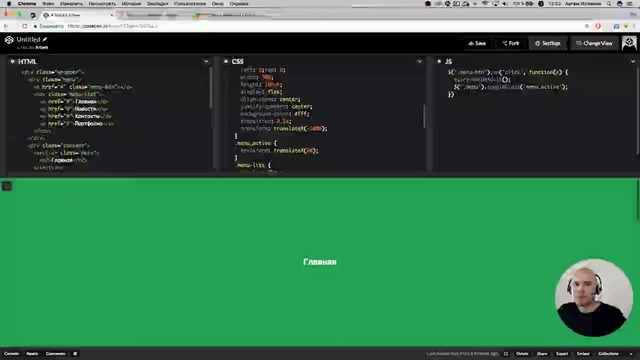This screenshot has width=640, height=360.
Task: Reload the page in Chrome
Action: (x=24, y=26)
